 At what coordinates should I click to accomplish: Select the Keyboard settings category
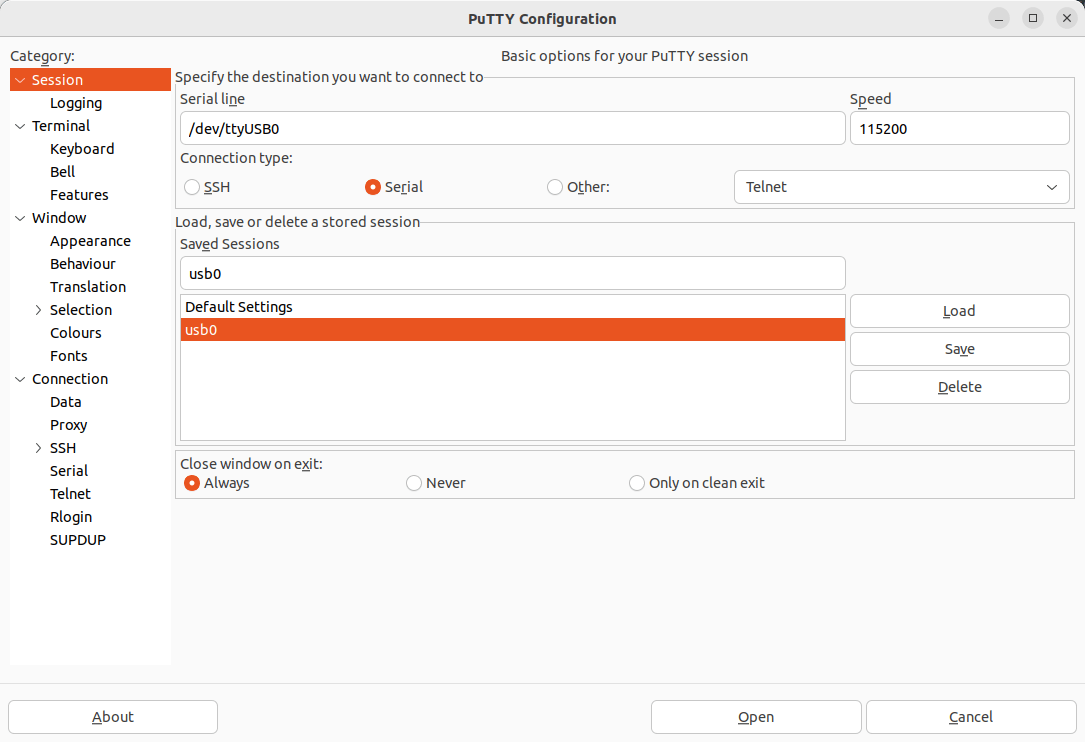(82, 148)
